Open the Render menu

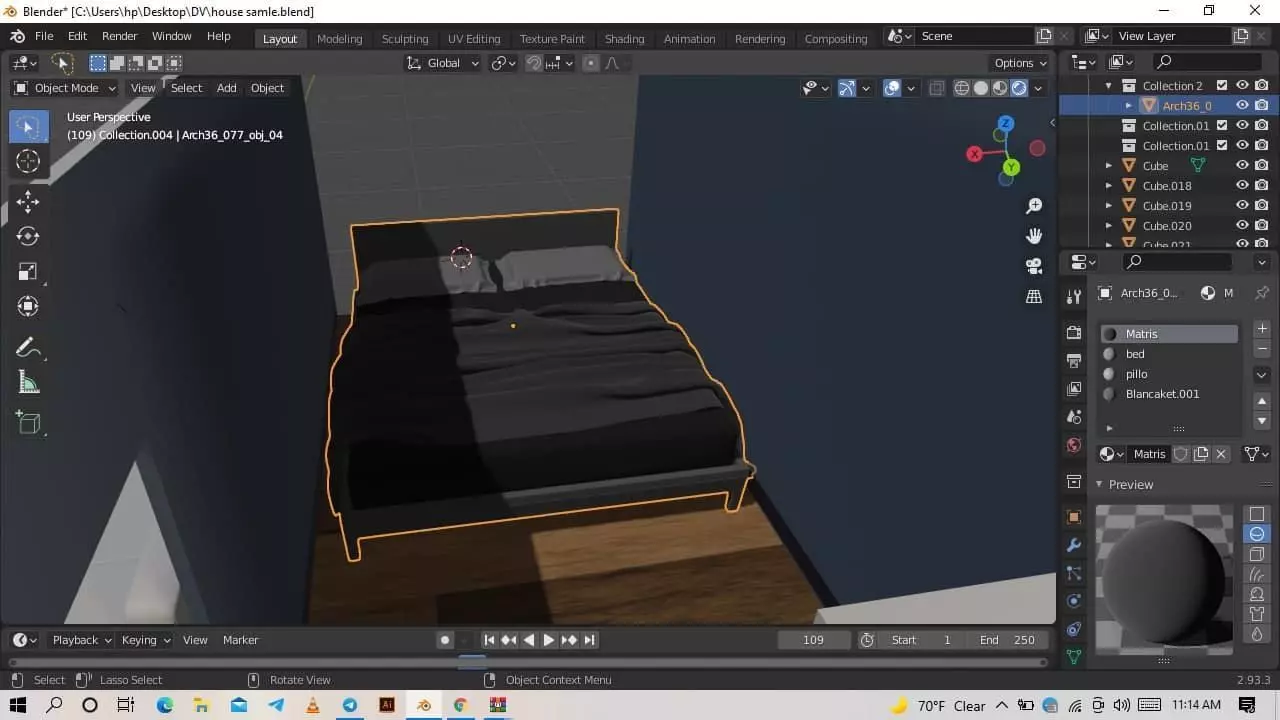point(119,36)
